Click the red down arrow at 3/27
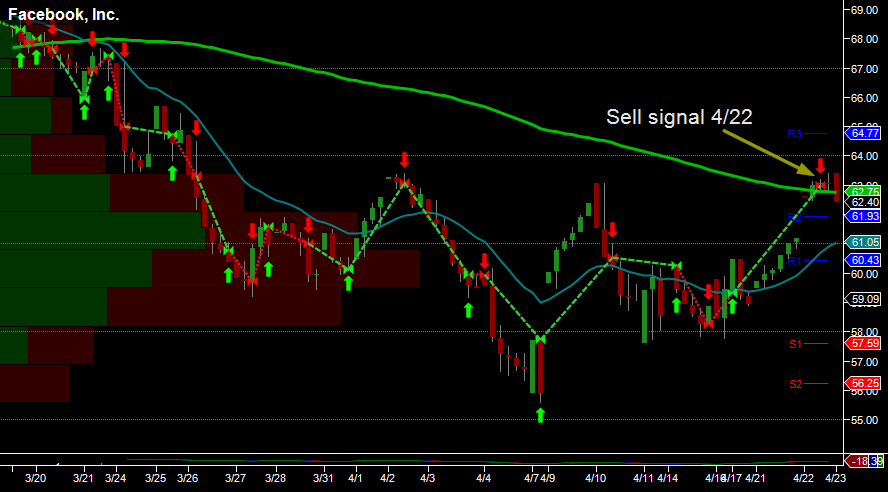The width and height of the screenshot is (888, 492). pyautogui.click(x=253, y=230)
